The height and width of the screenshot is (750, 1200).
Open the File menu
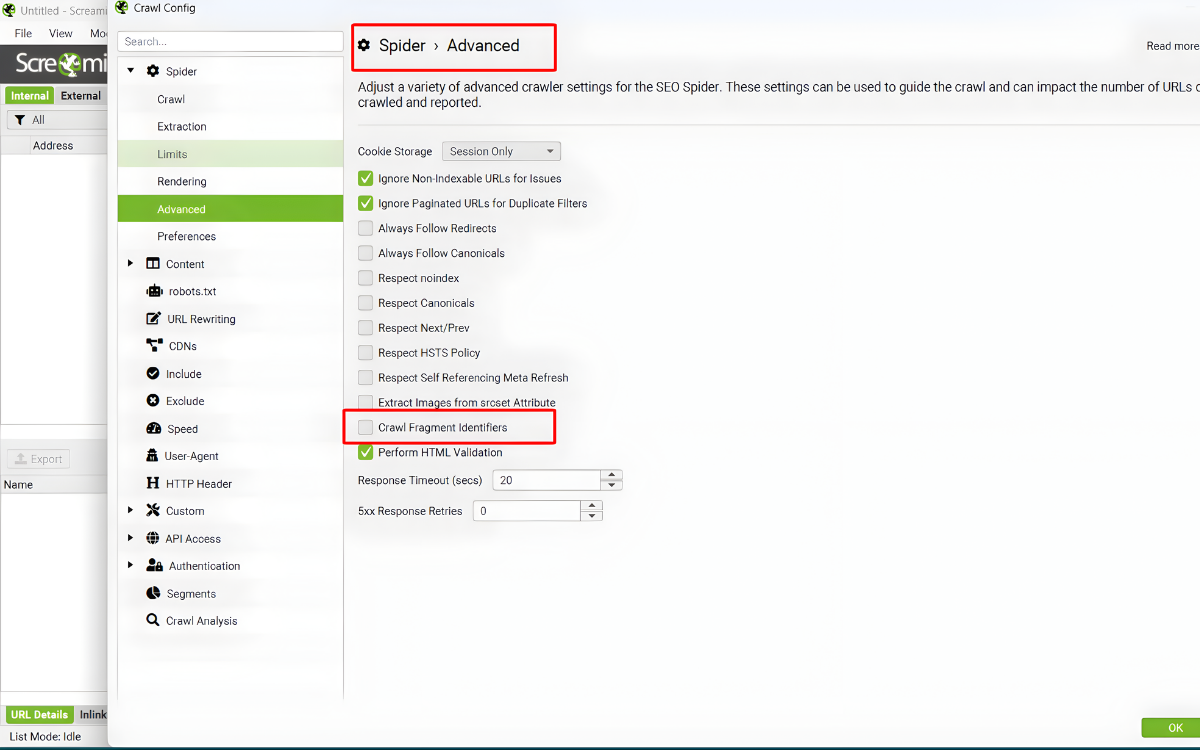[23, 33]
